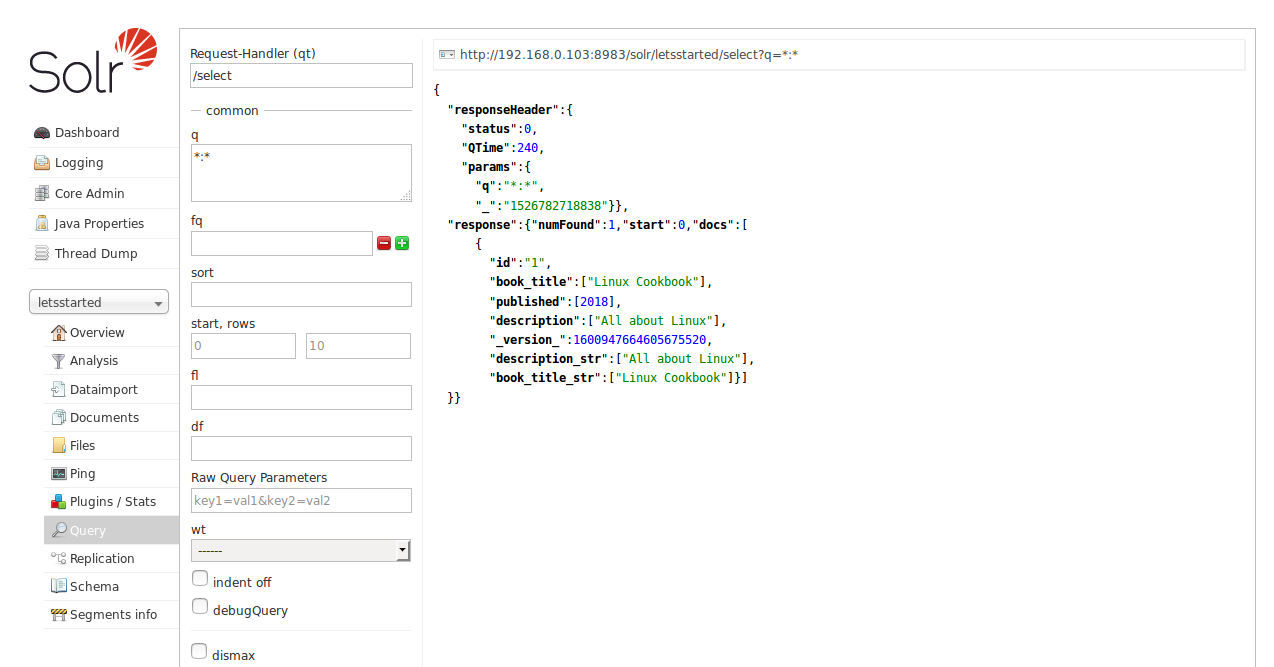Screen dimensions: 1274x667
Task: Enable the dismax checkbox
Action: click(200, 652)
